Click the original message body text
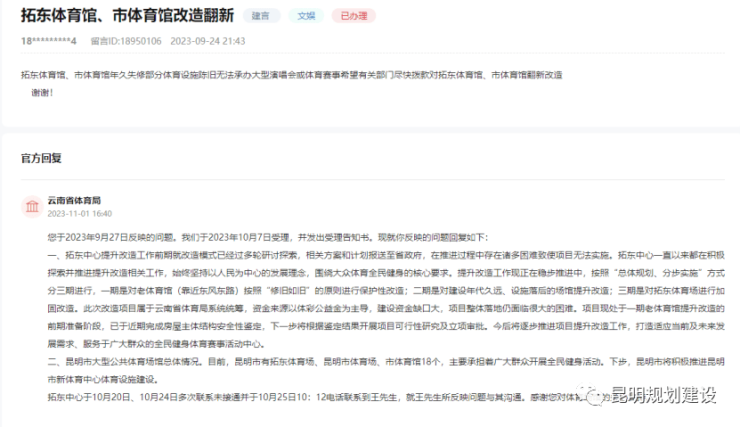The height and width of the screenshot is (427, 740). (290, 76)
